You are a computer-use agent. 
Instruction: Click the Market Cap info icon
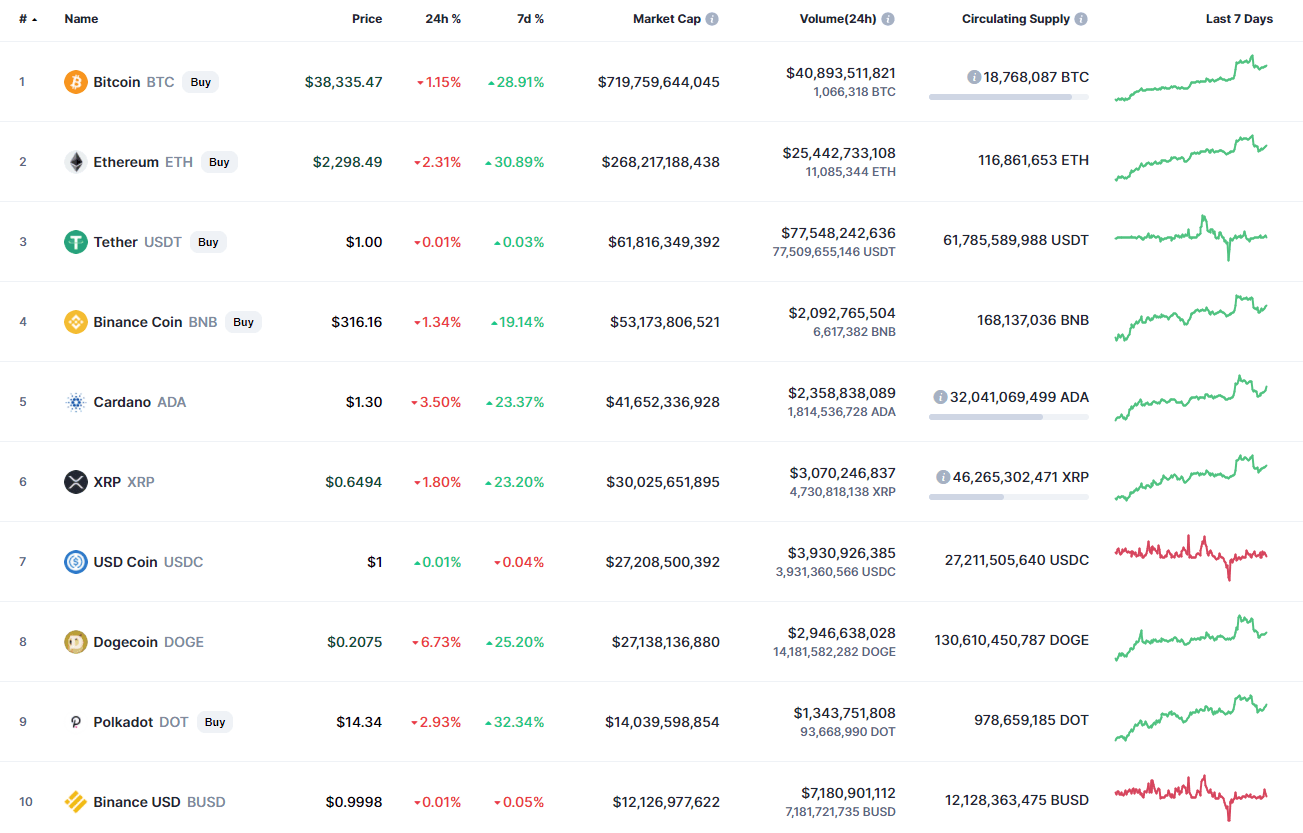712,19
